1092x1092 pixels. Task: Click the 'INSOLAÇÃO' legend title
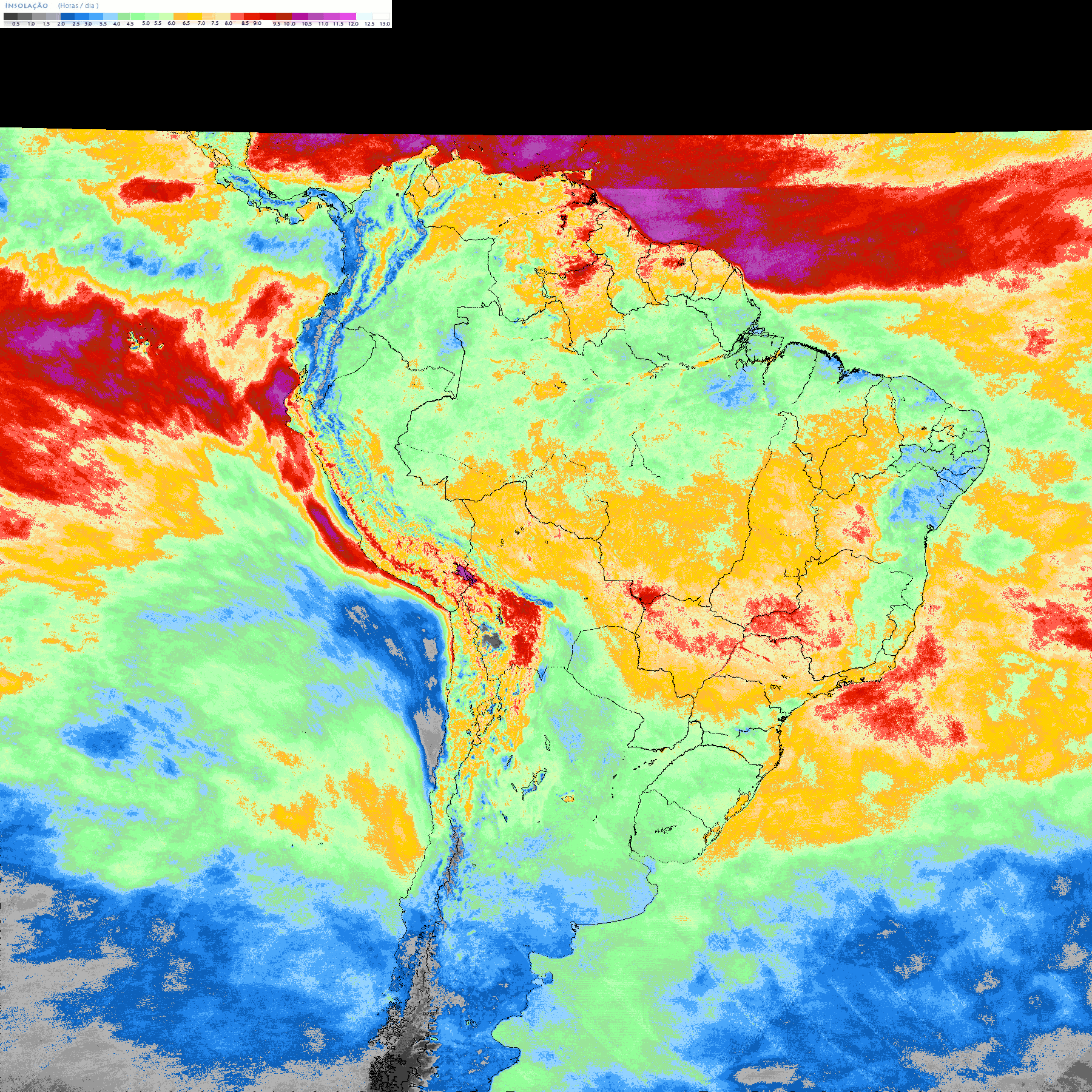[x=27, y=5]
